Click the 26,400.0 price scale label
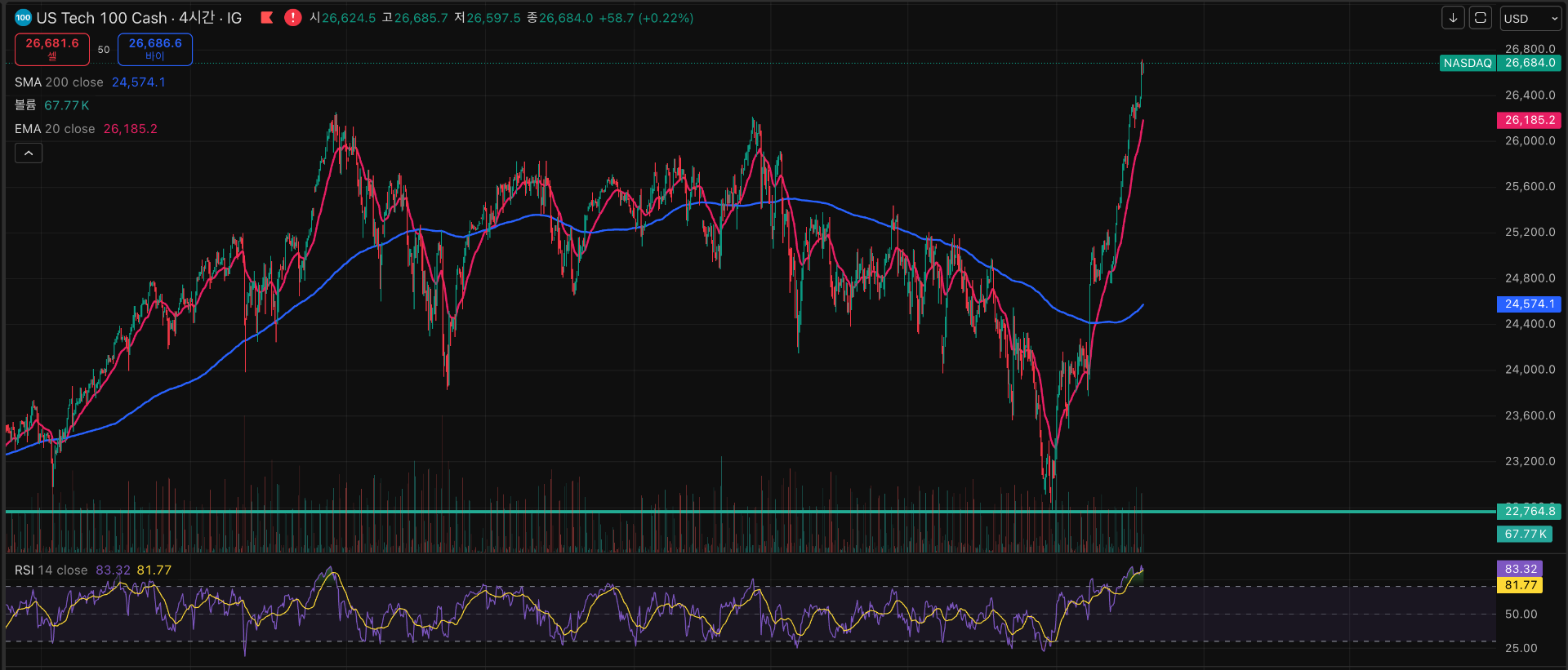1568x670 pixels. (1530, 95)
